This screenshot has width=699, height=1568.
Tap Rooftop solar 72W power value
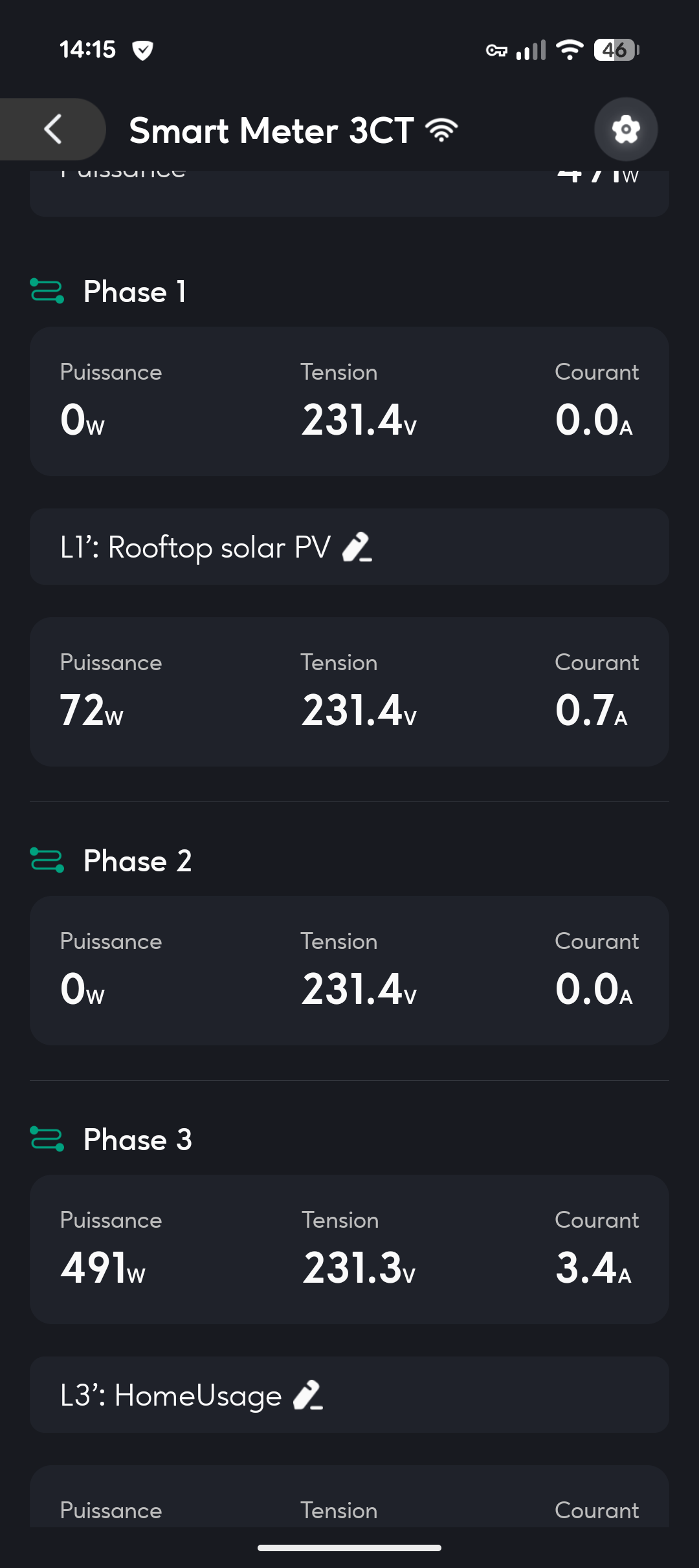91,711
